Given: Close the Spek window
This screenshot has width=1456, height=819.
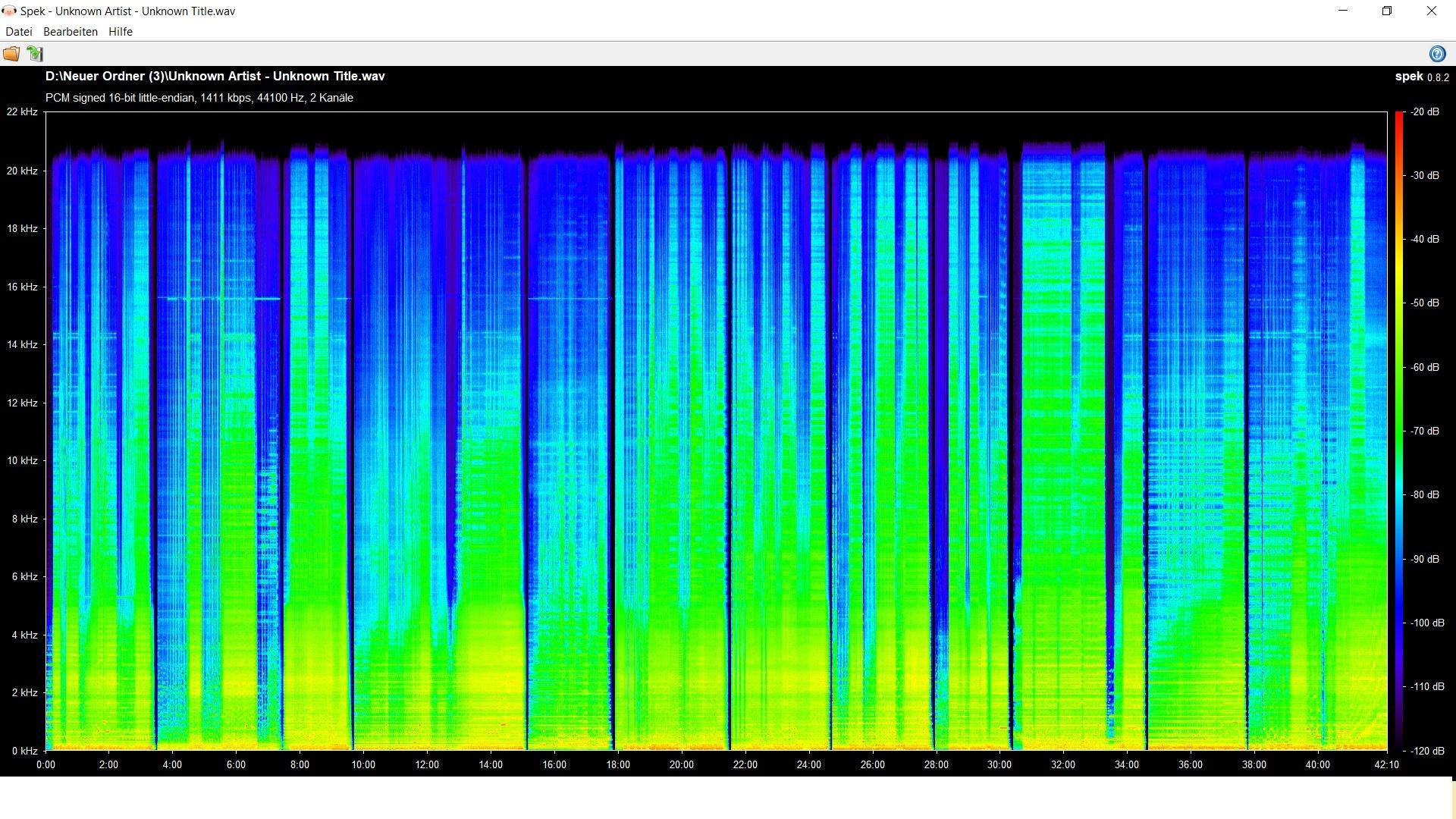Looking at the screenshot, I should click(1431, 11).
